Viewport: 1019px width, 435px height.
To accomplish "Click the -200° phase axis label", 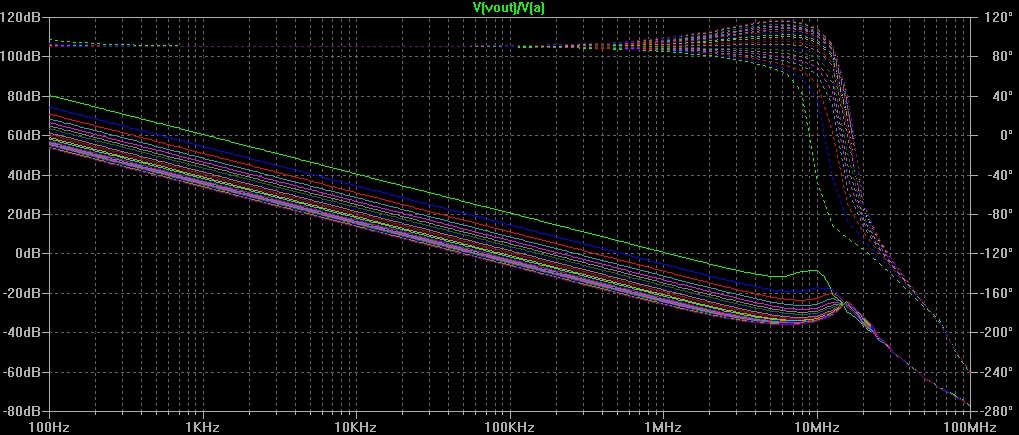I will [x=994, y=332].
